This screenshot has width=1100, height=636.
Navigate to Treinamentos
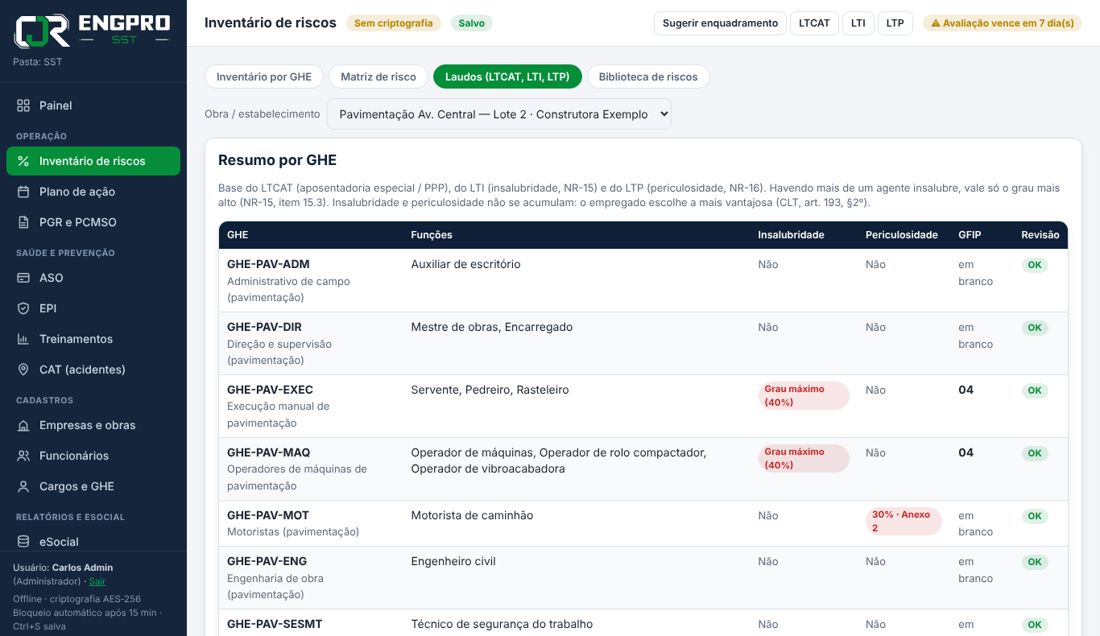(x=93, y=339)
